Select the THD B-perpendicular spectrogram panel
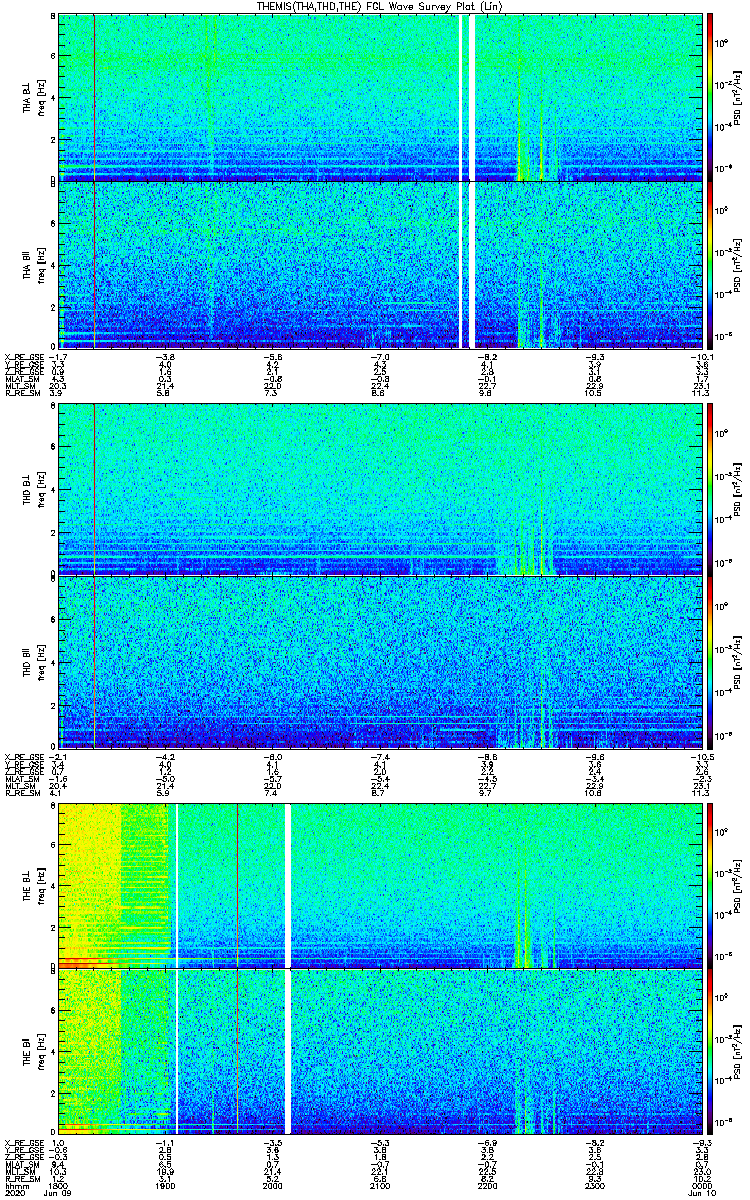Image resolution: width=750 pixels, height=1200 pixels. 380,489
